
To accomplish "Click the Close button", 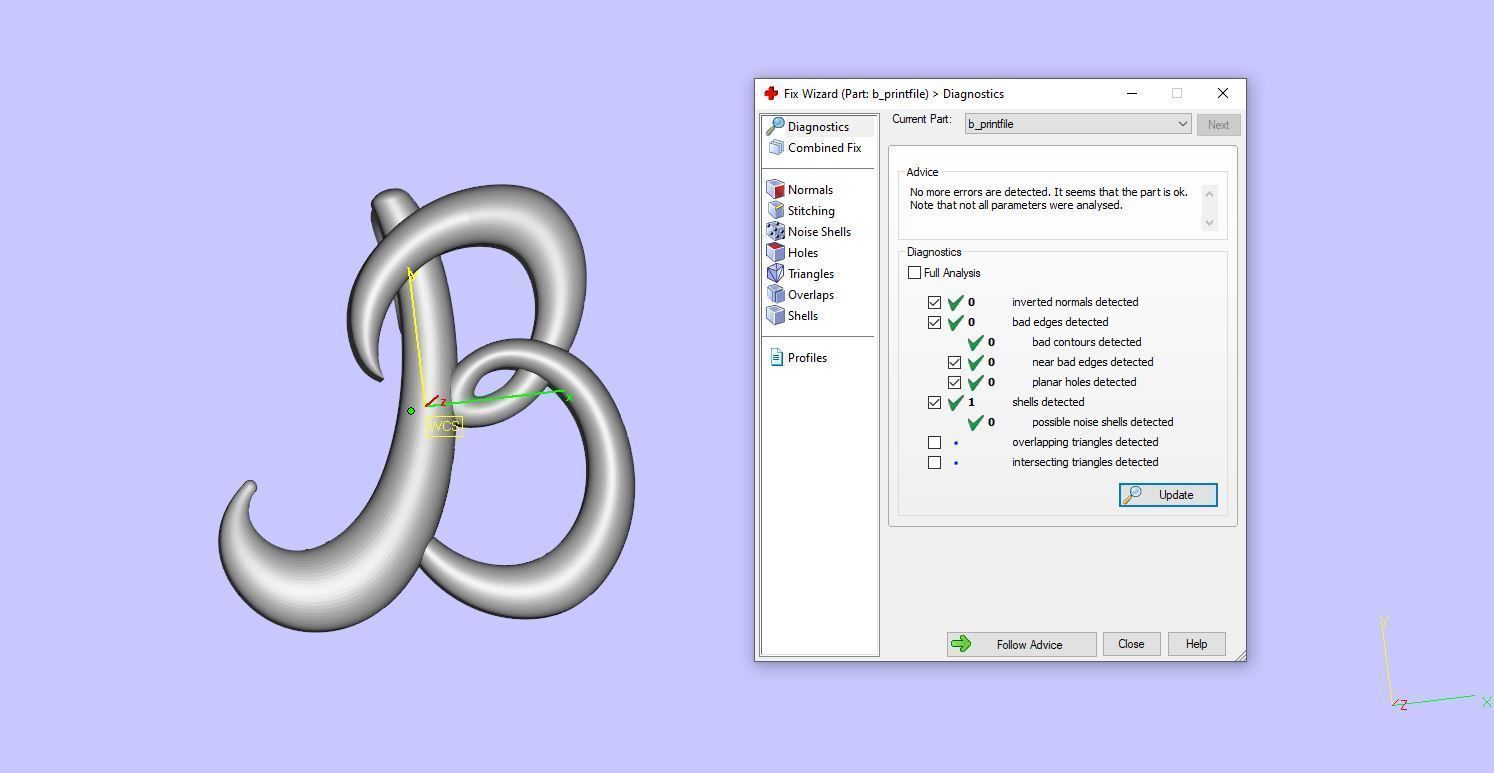I will [x=1131, y=644].
